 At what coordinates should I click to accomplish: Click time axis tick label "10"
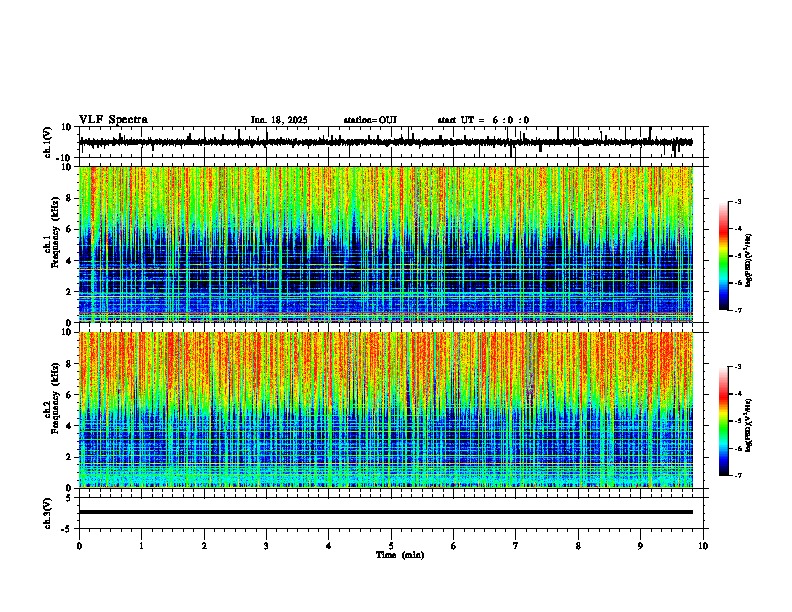(703, 546)
